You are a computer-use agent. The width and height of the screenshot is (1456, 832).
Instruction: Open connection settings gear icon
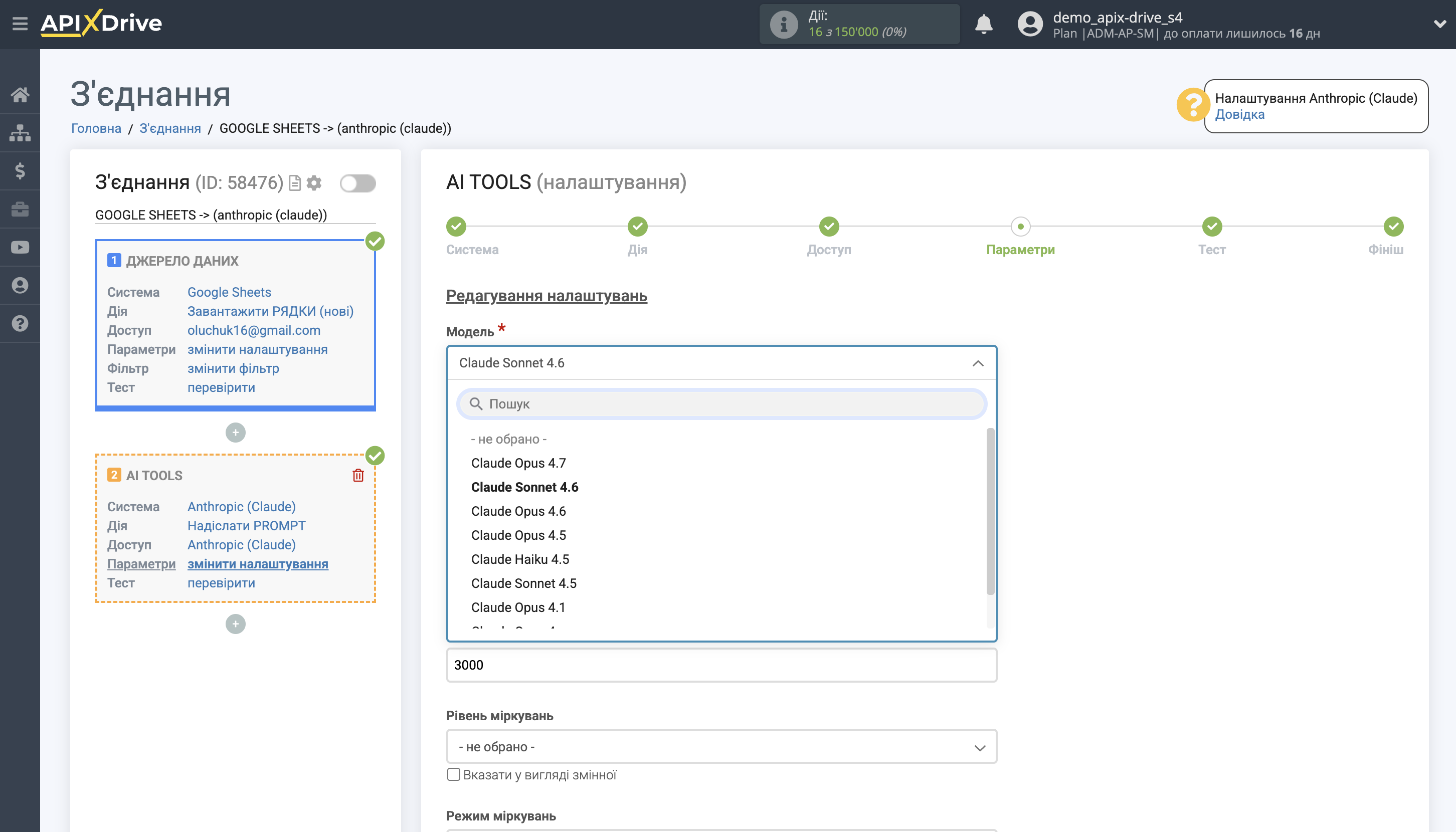tap(314, 183)
